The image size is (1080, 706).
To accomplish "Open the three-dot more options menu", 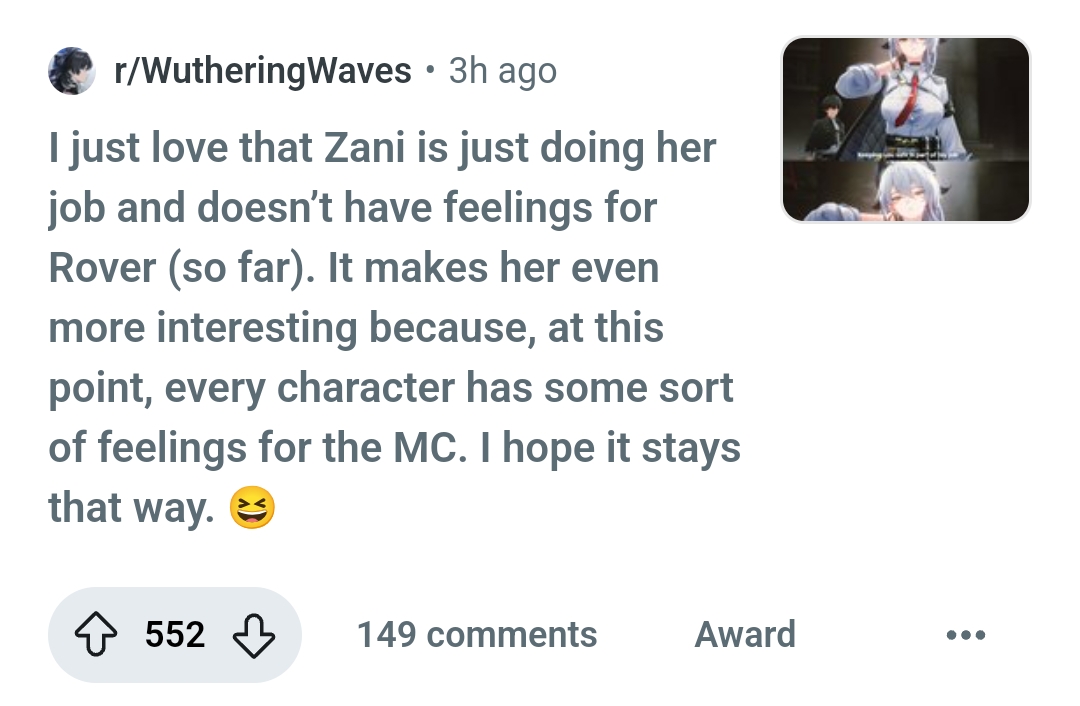I will pyautogui.click(x=966, y=634).
